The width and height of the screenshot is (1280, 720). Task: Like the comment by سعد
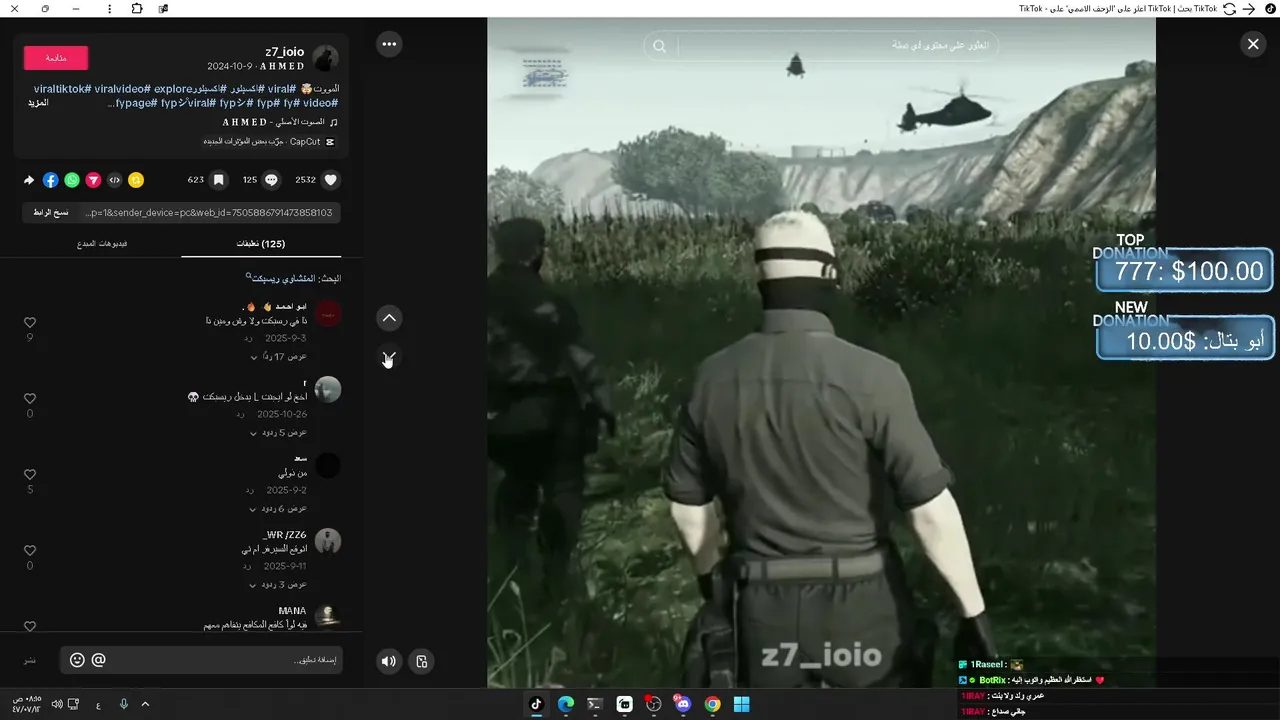30,475
